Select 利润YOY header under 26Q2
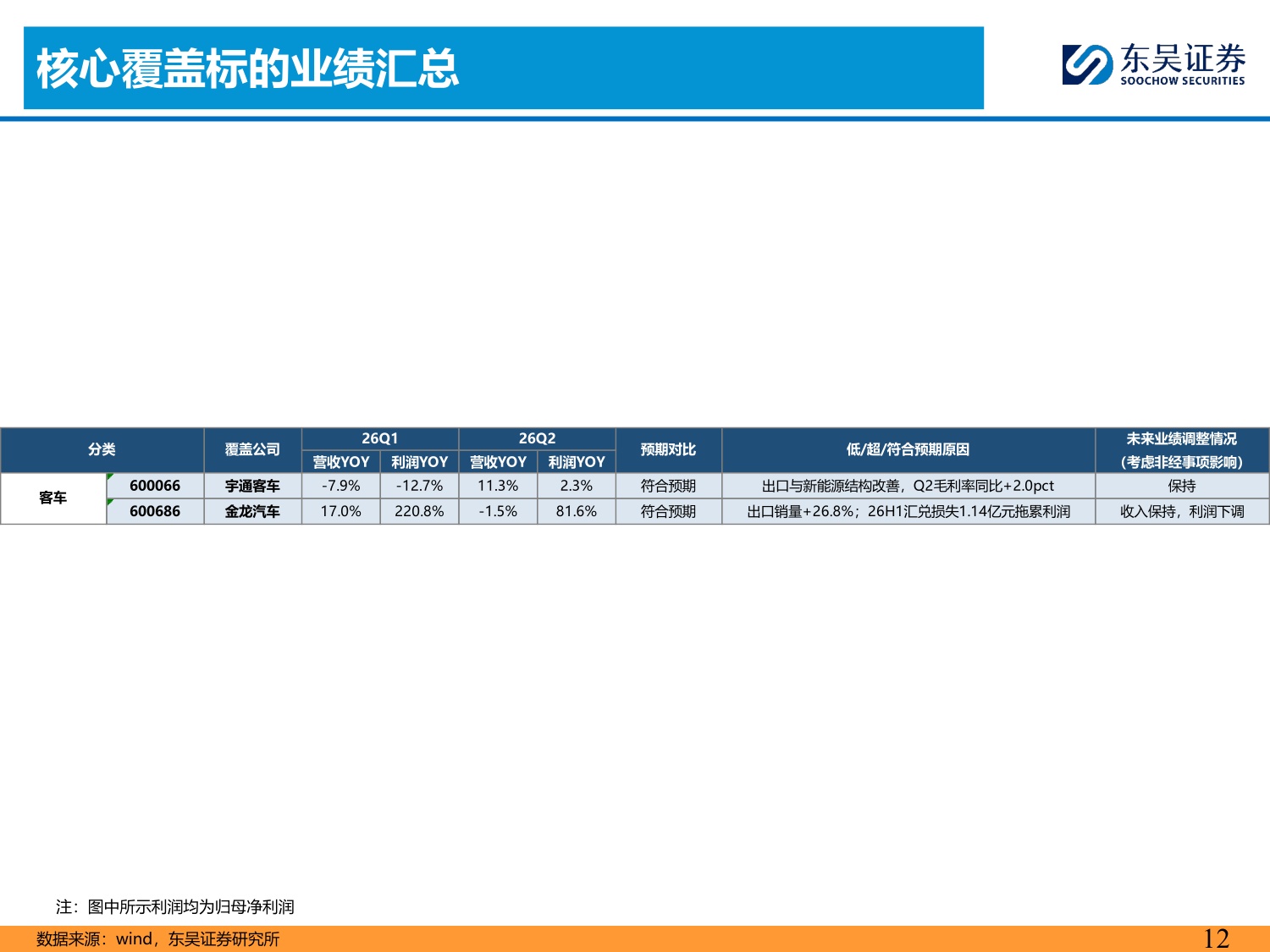This screenshot has height=952, width=1270. (577, 462)
